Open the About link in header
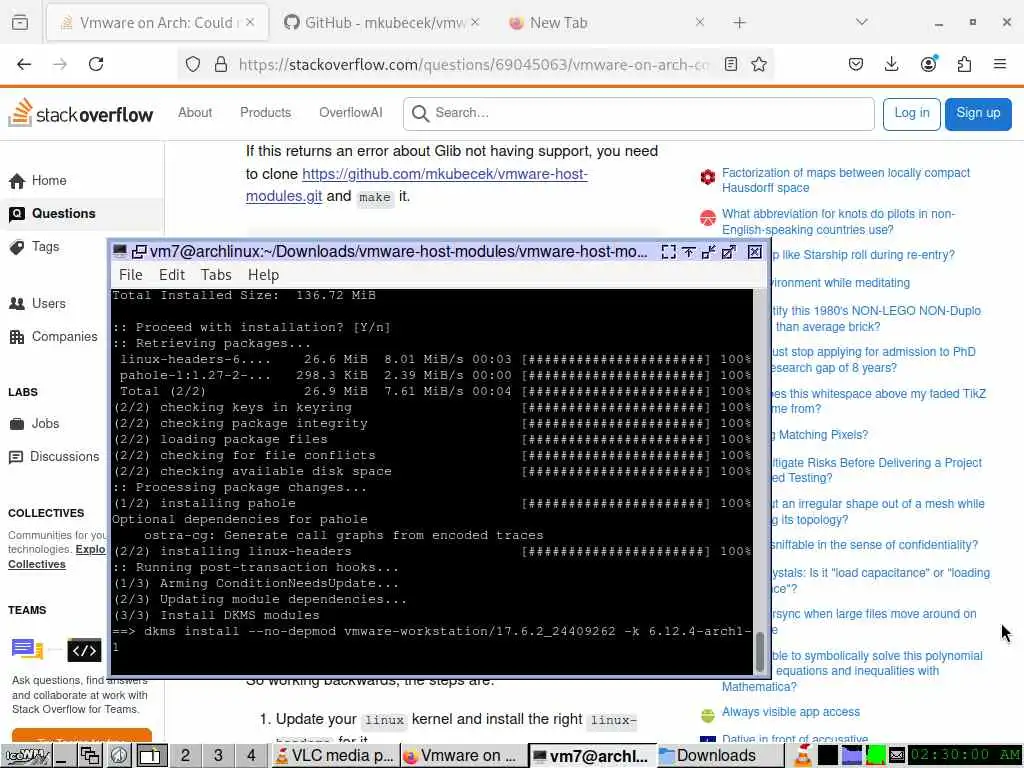 tap(195, 112)
